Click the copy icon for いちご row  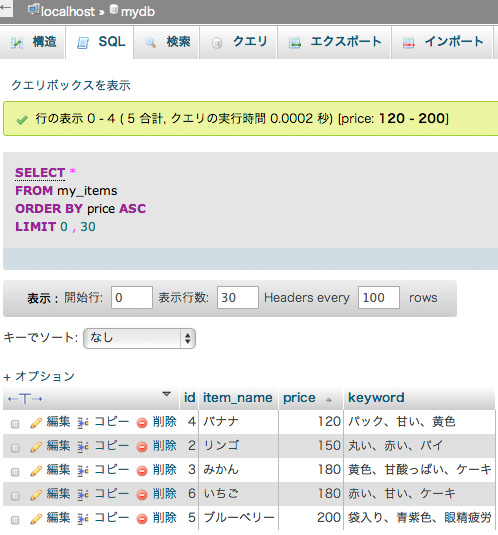coord(83,495)
